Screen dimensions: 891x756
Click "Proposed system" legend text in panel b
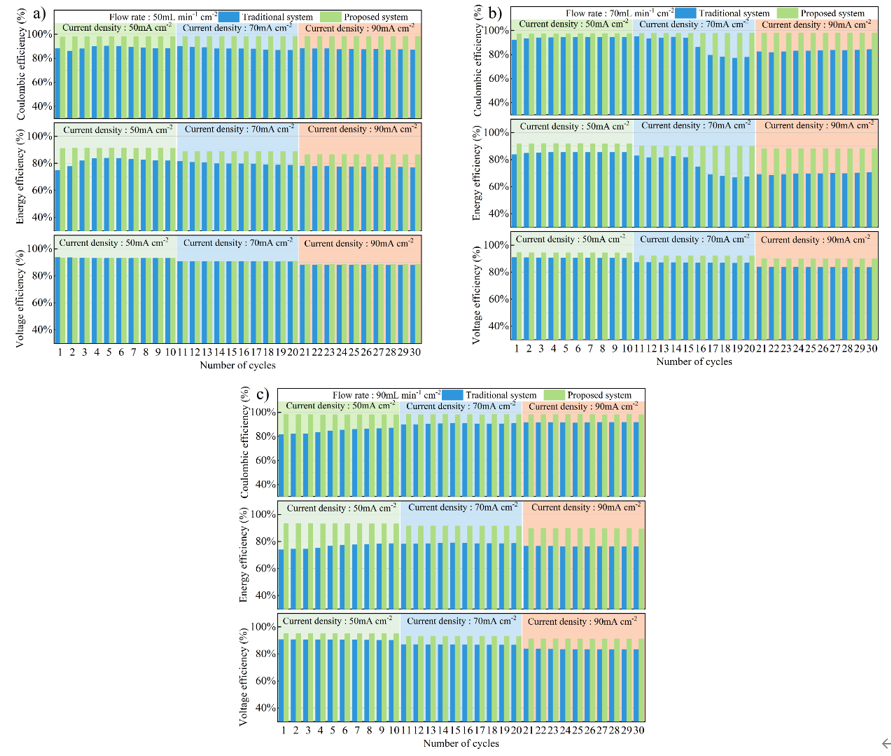(x=832, y=13)
